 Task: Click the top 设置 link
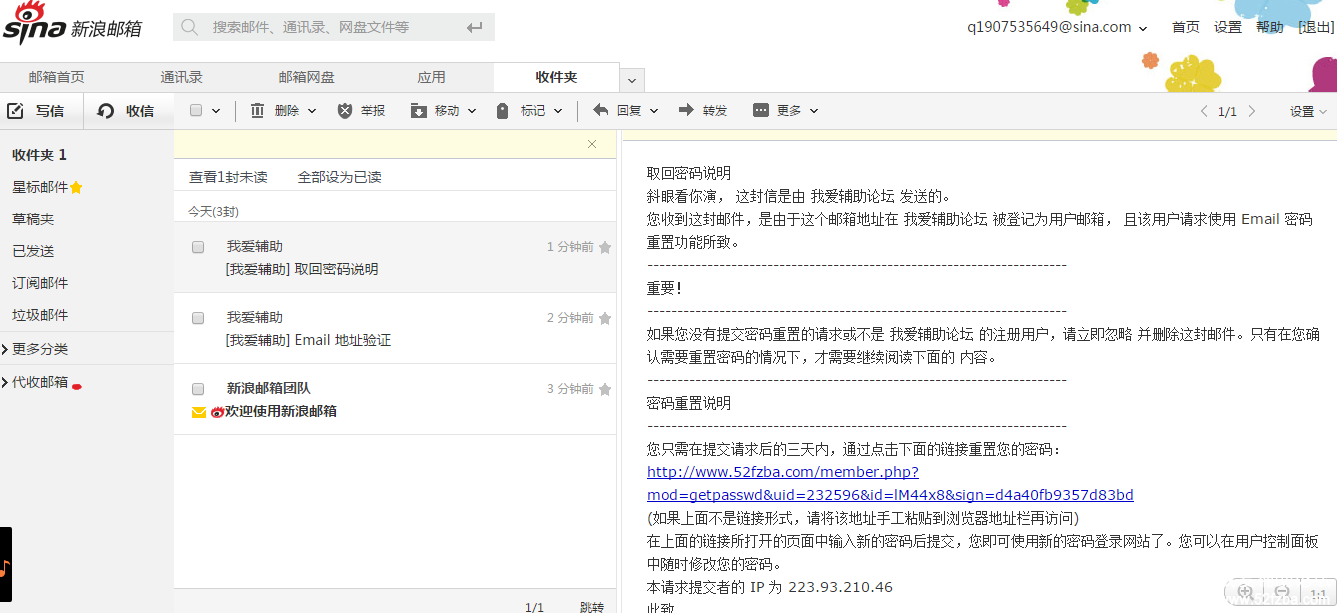(x=1228, y=27)
